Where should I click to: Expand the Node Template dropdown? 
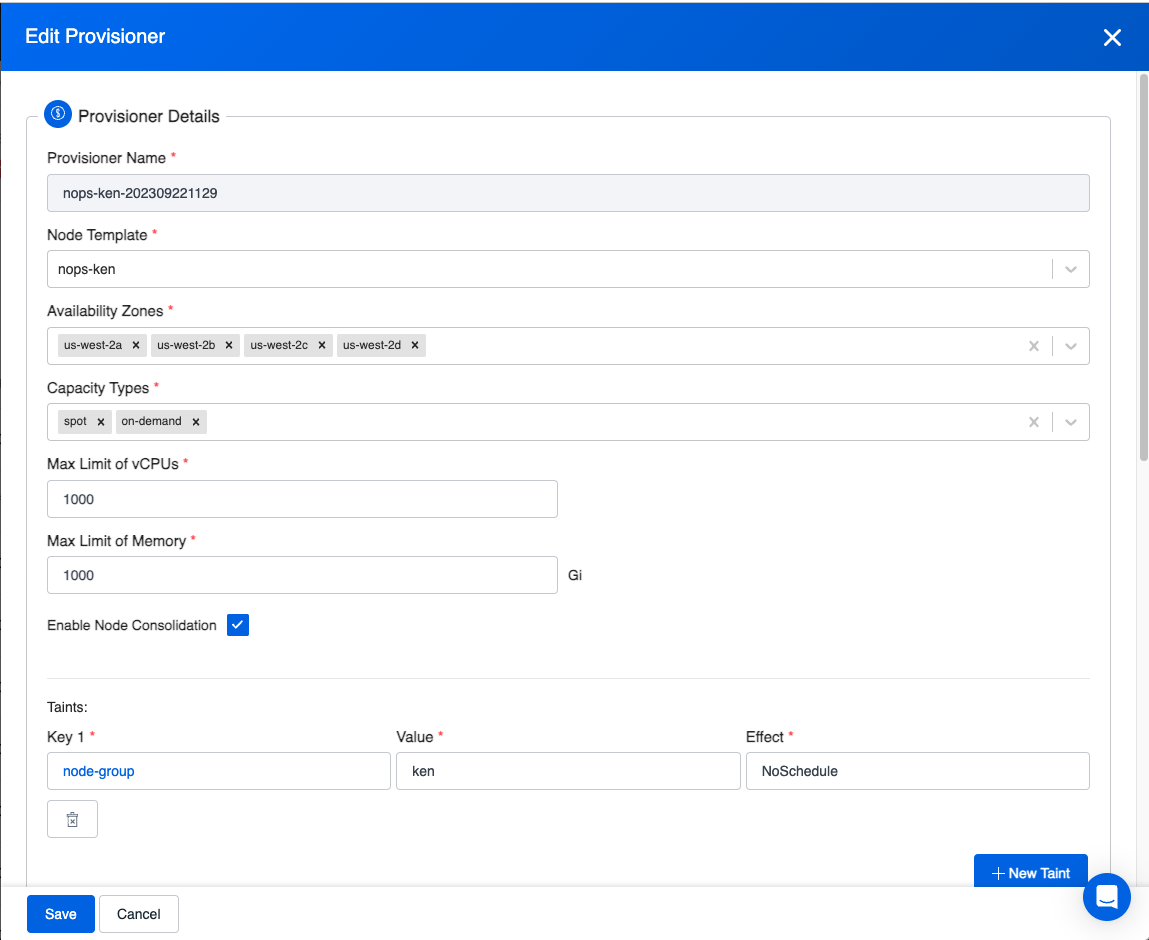point(1071,270)
